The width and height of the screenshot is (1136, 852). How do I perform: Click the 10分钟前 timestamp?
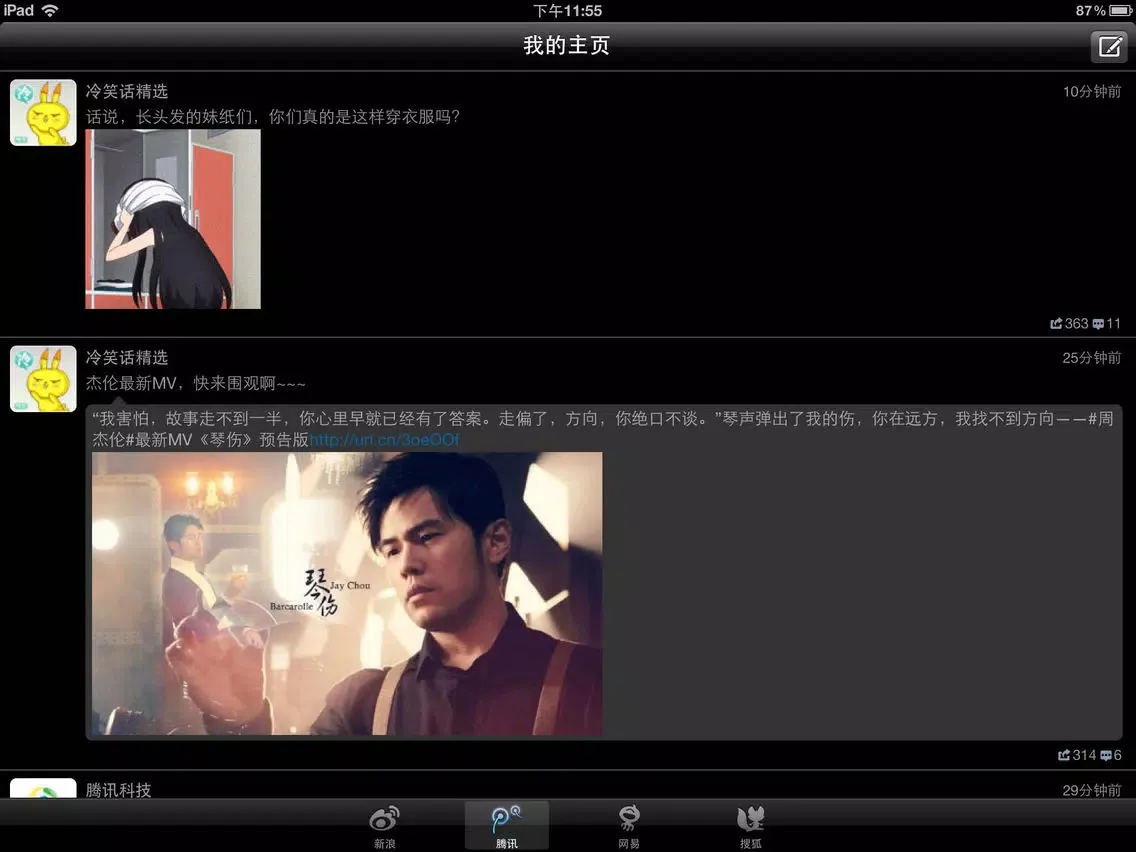(1092, 91)
